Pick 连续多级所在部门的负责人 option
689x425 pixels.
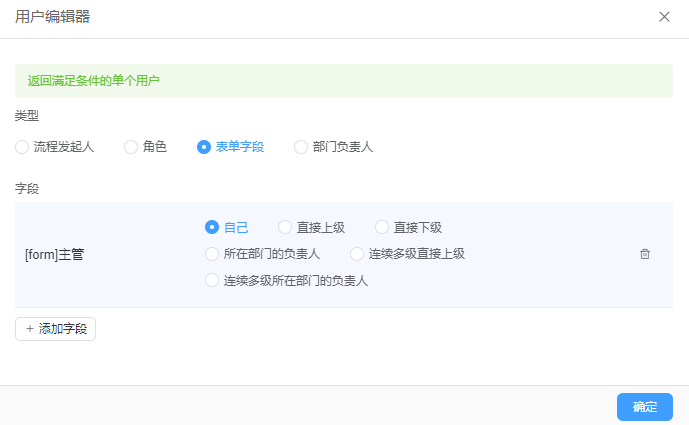click(x=212, y=281)
